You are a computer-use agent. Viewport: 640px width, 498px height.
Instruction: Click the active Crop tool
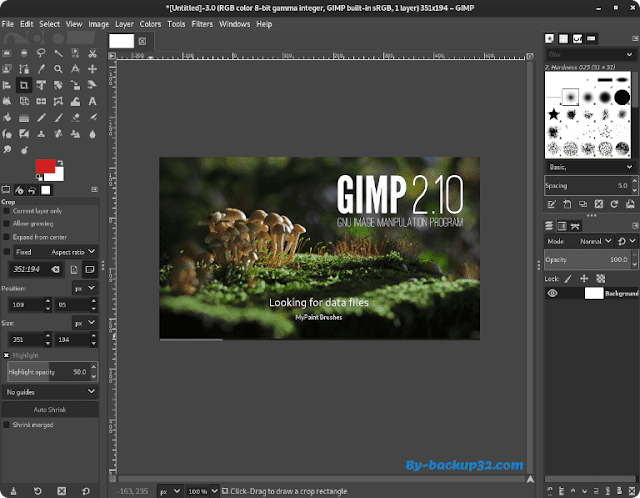tap(24, 85)
